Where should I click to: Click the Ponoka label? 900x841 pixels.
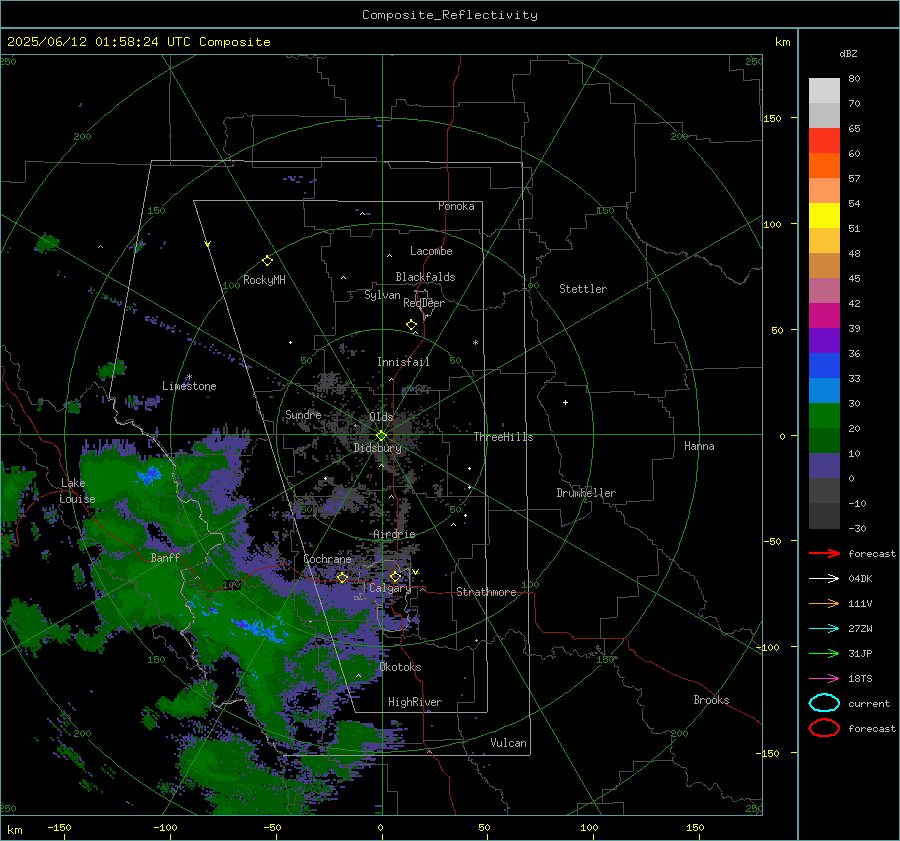tap(456, 206)
